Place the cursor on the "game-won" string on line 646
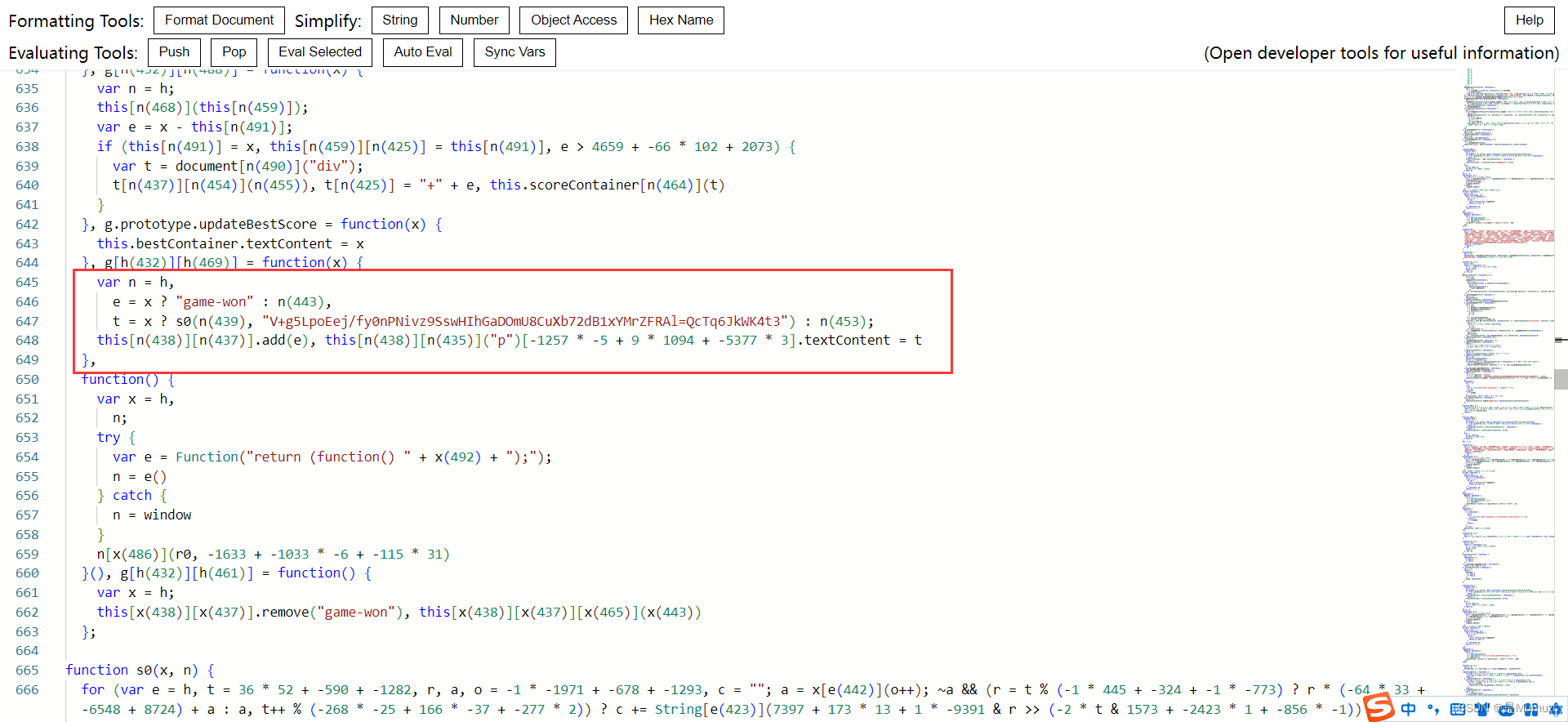The height and width of the screenshot is (722, 1568). click(215, 301)
